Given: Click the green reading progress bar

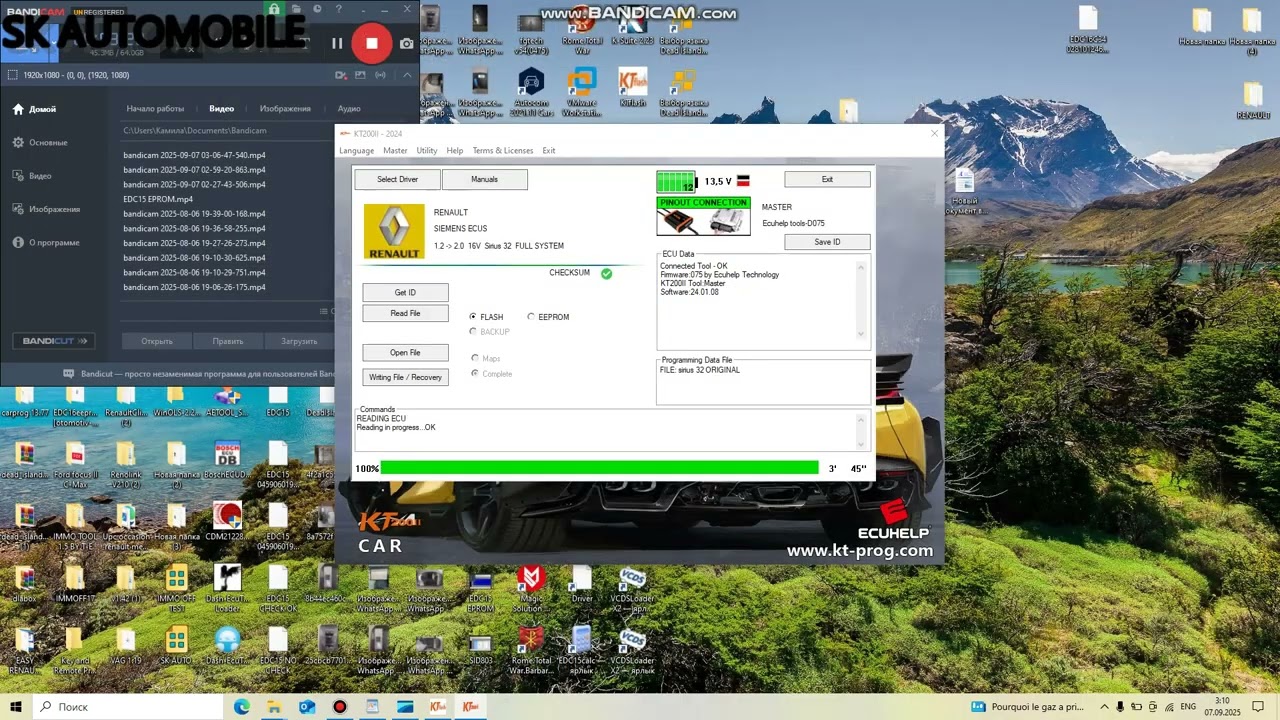Looking at the screenshot, I should point(599,468).
